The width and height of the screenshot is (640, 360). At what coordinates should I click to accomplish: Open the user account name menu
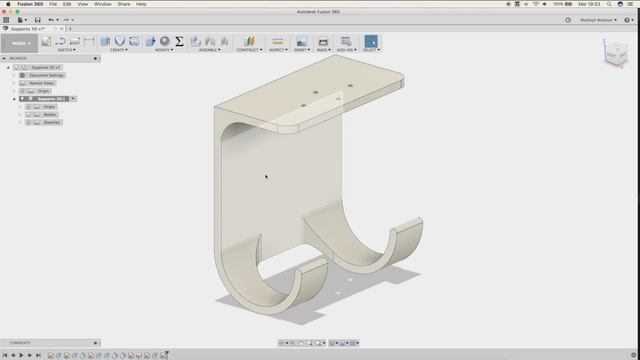point(598,20)
